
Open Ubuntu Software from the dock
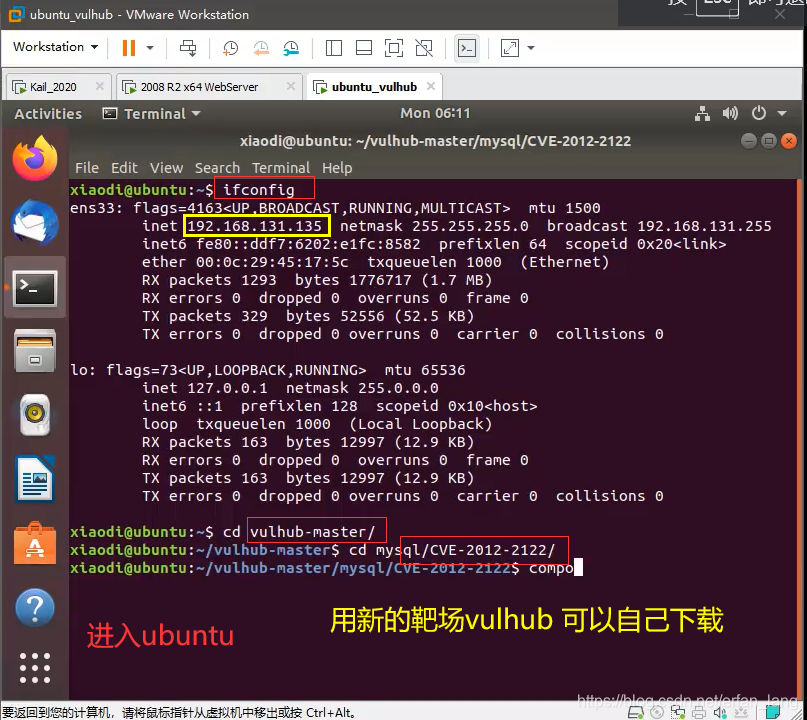(35, 543)
